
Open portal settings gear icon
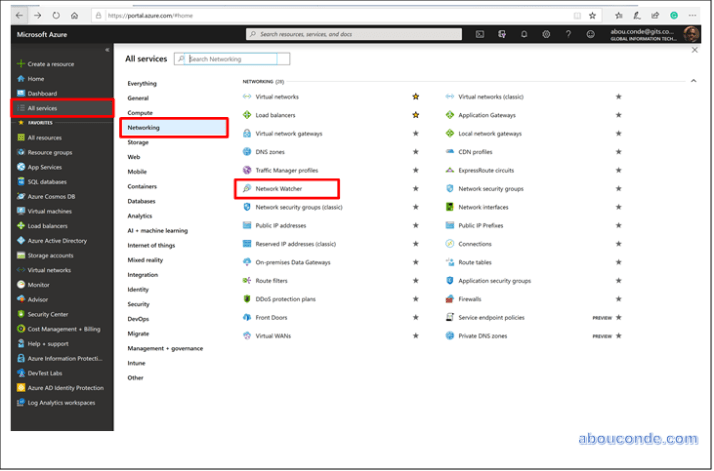tap(546, 34)
